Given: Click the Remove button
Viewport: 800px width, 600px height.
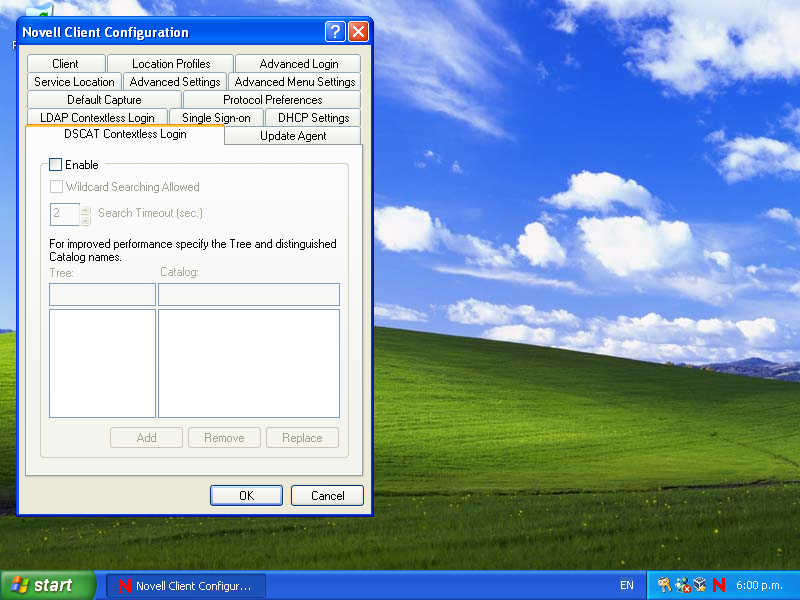Looking at the screenshot, I should point(224,438).
